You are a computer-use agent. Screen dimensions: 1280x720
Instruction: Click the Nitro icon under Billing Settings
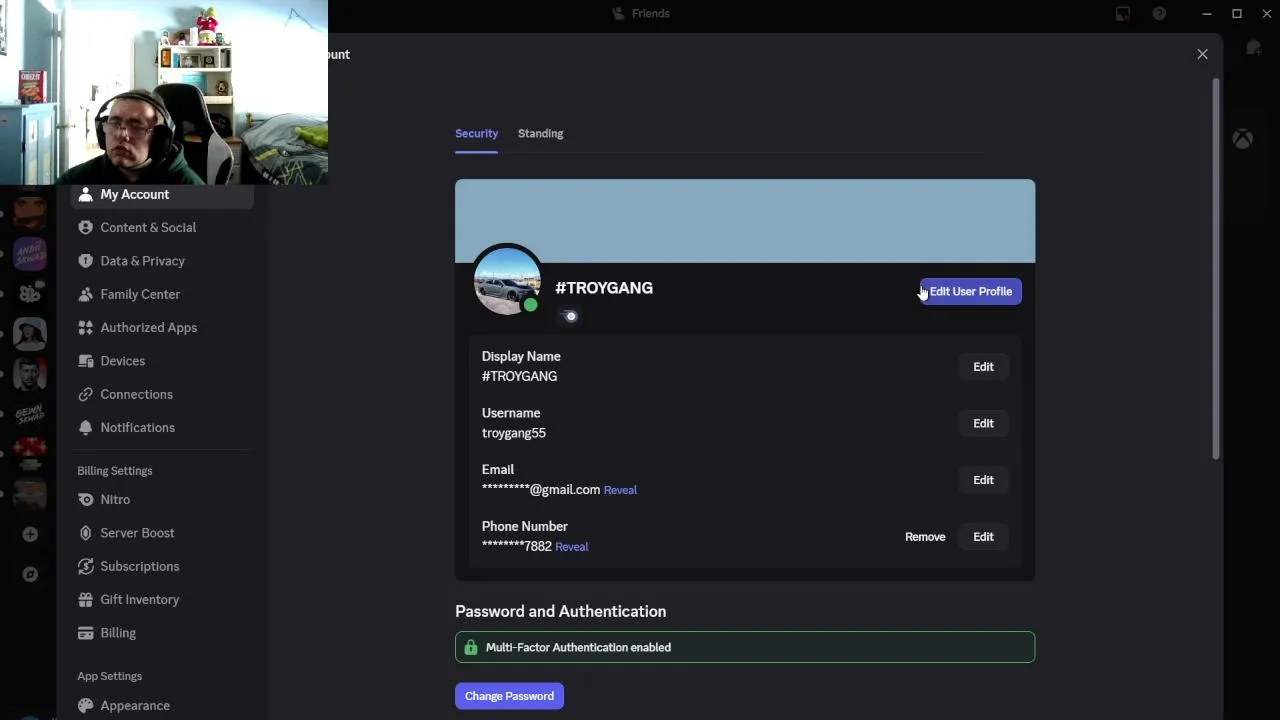(x=85, y=499)
